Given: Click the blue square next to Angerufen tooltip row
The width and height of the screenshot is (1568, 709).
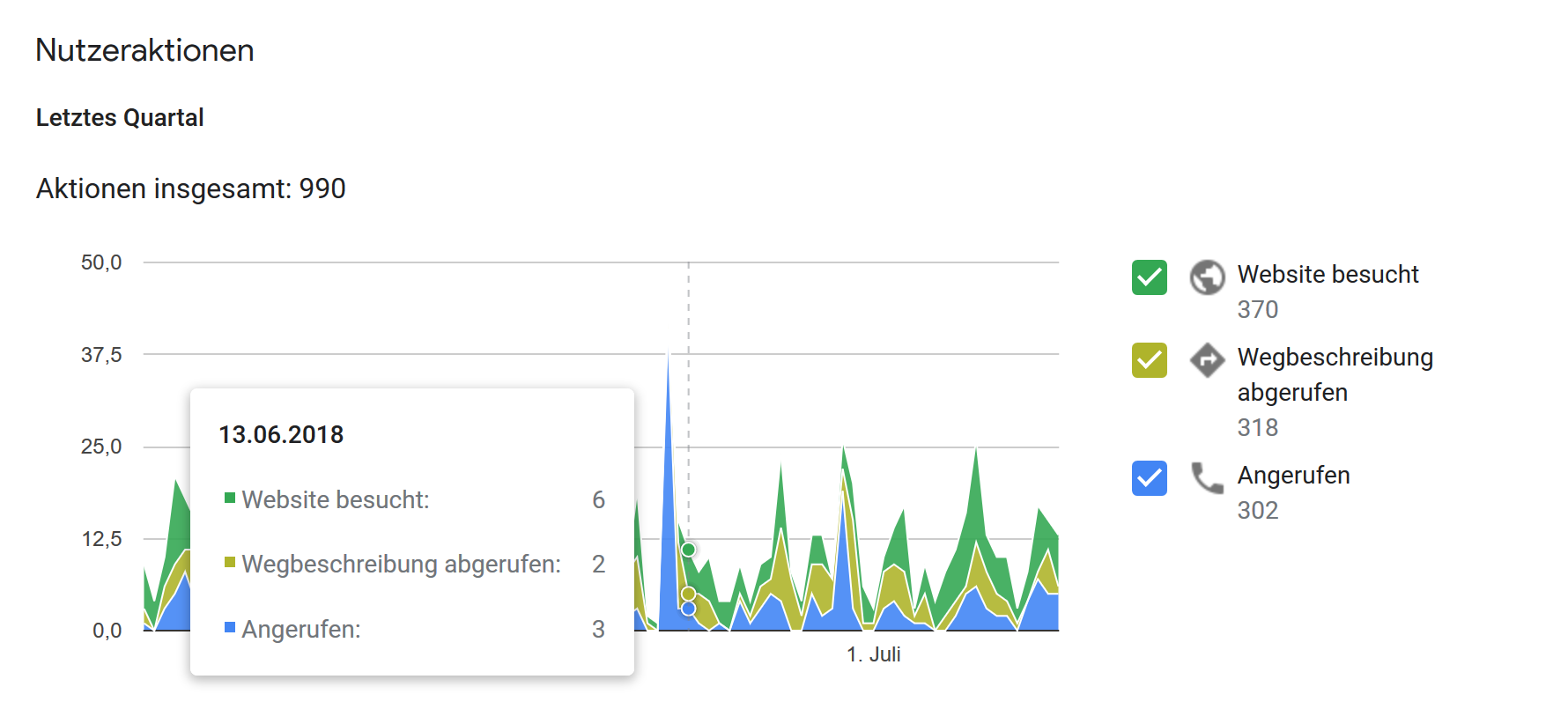Looking at the screenshot, I should [x=230, y=628].
